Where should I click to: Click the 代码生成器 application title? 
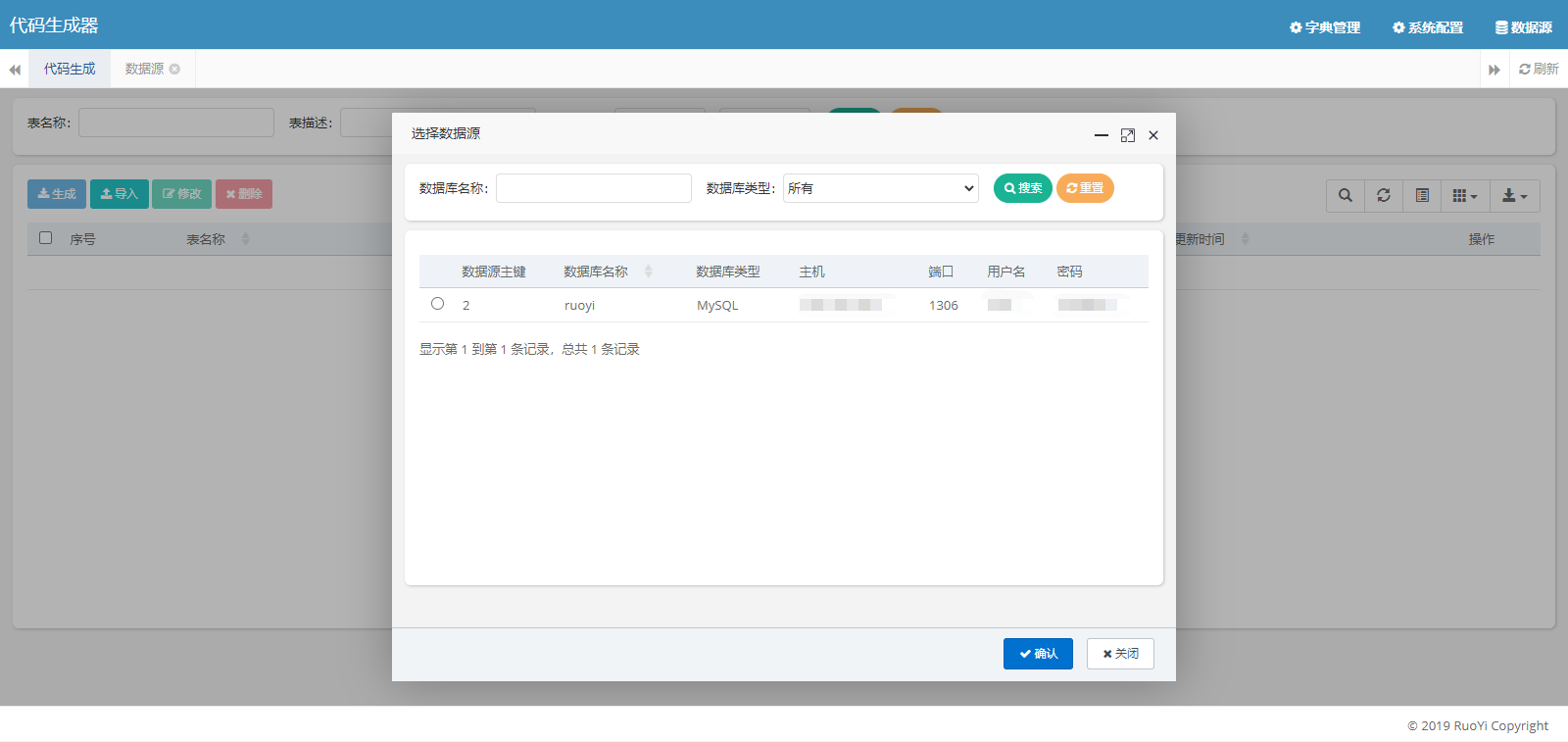[x=54, y=25]
